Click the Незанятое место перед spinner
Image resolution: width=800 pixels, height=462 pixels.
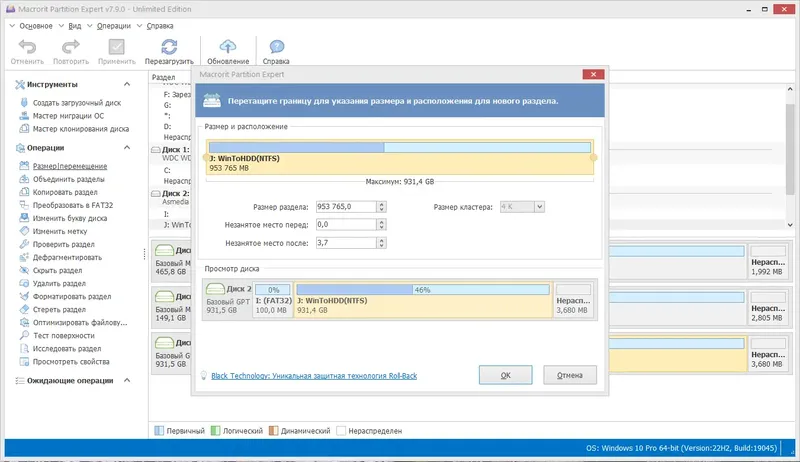pos(381,224)
